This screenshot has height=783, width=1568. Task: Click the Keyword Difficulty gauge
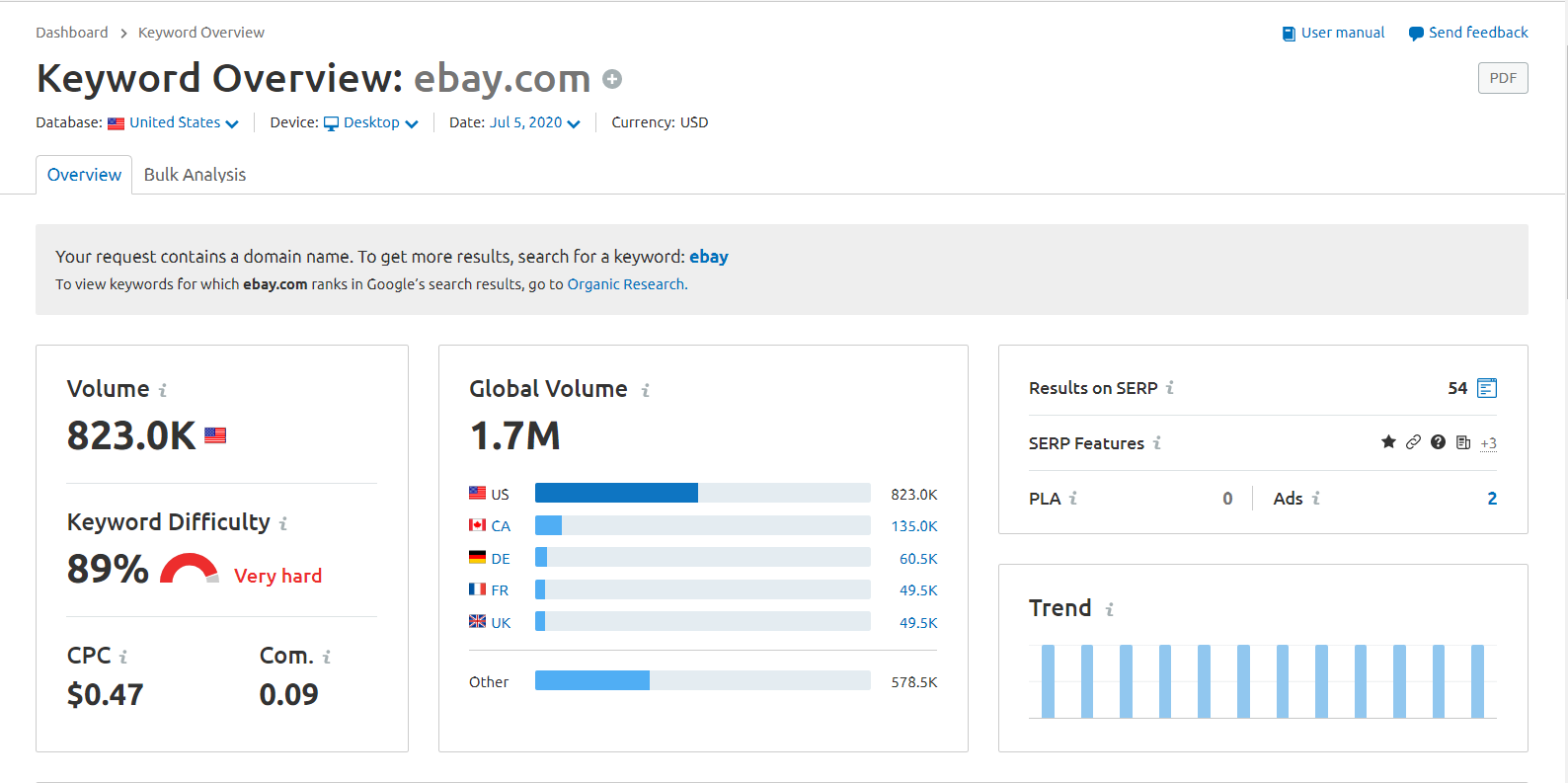coord(190,568)
